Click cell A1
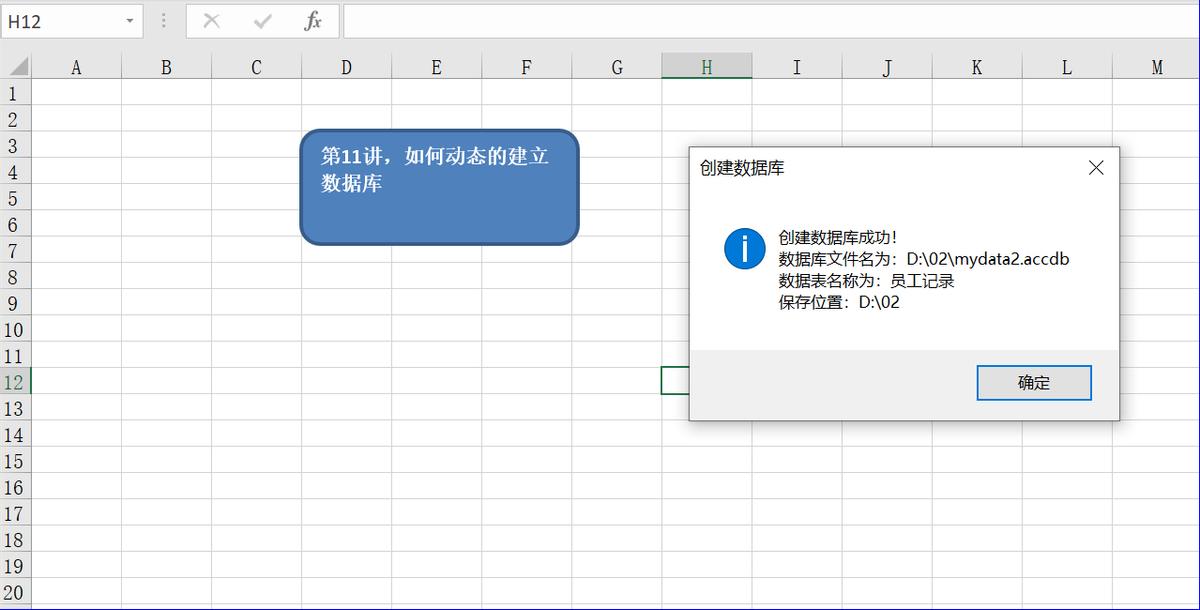 [x=76, y=93]
